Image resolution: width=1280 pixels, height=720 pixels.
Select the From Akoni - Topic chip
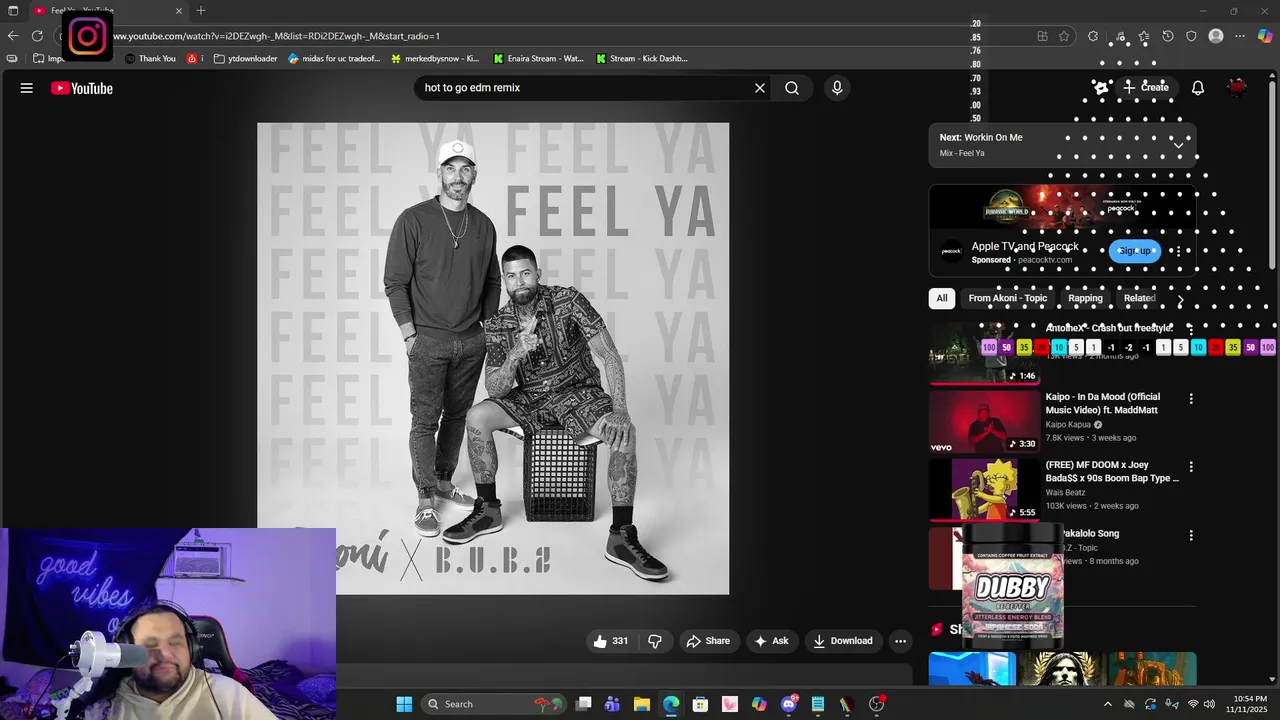1007,298
